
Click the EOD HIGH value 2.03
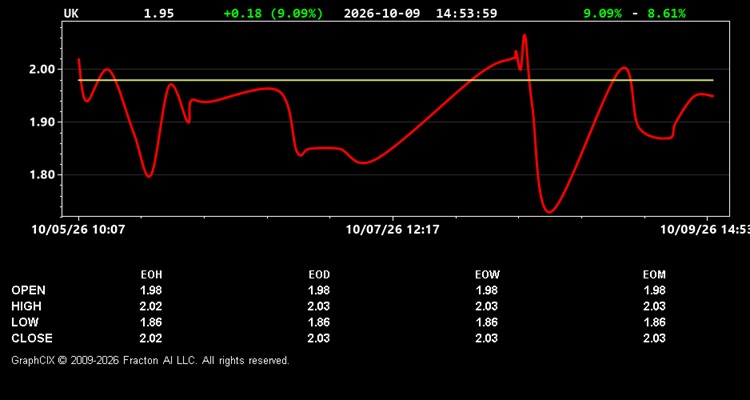click(319, 306)
